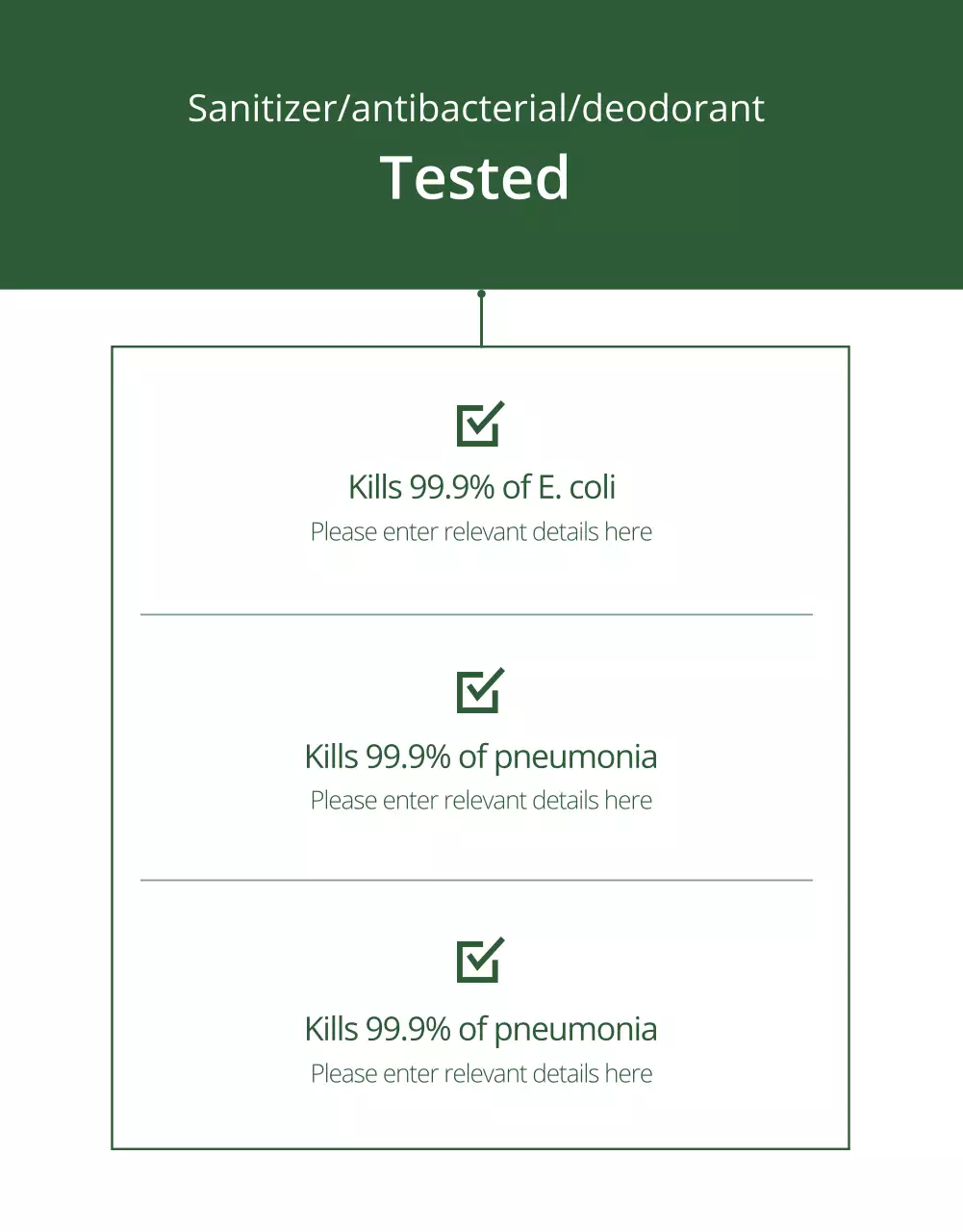Click "Kills" in the middle section heading
Viewport: 963px width, 1232px height.
tap(331, 757)
